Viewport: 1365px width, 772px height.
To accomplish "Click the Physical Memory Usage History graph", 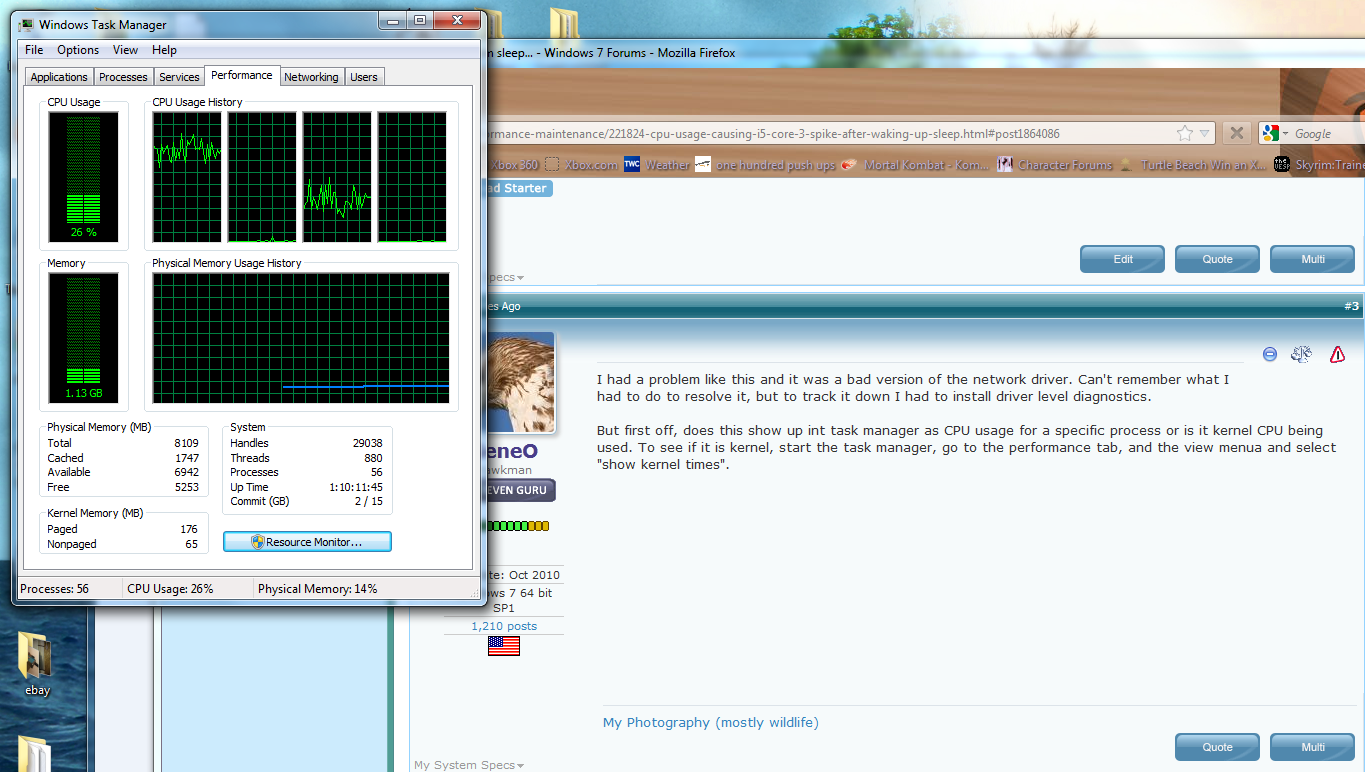I will click(300, 338).
